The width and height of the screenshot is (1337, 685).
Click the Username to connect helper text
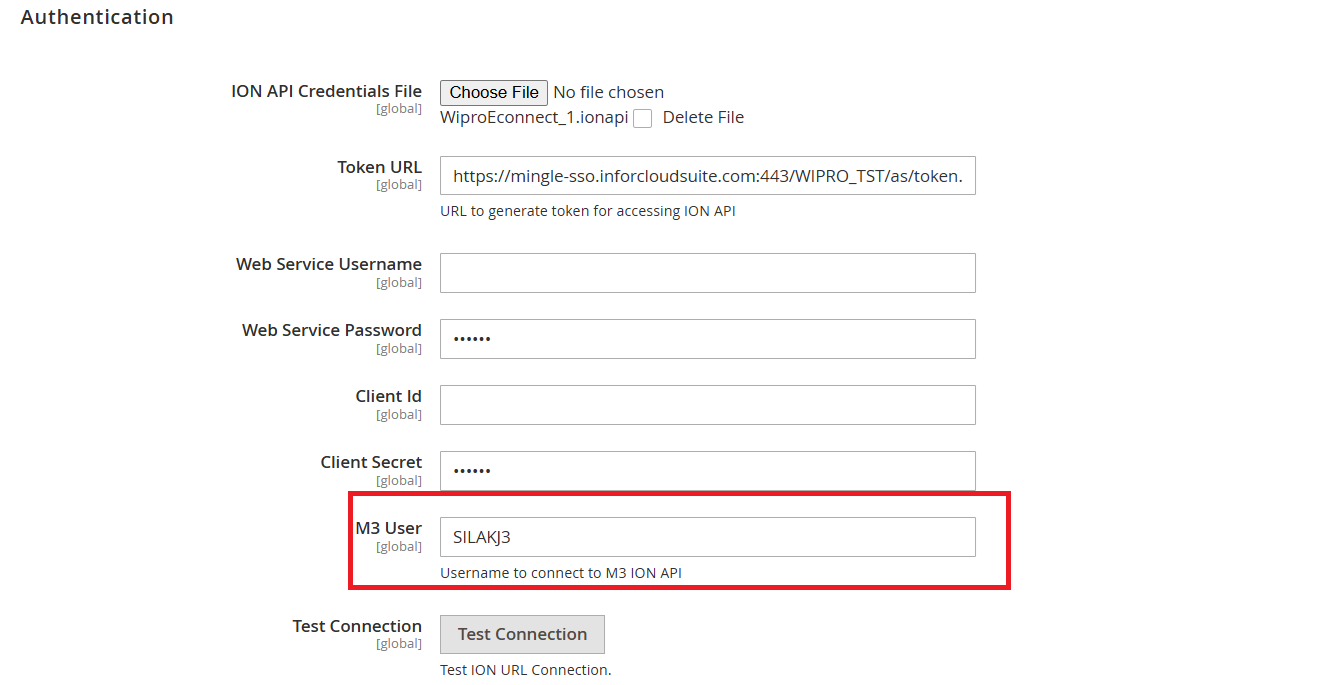(560, 572)
